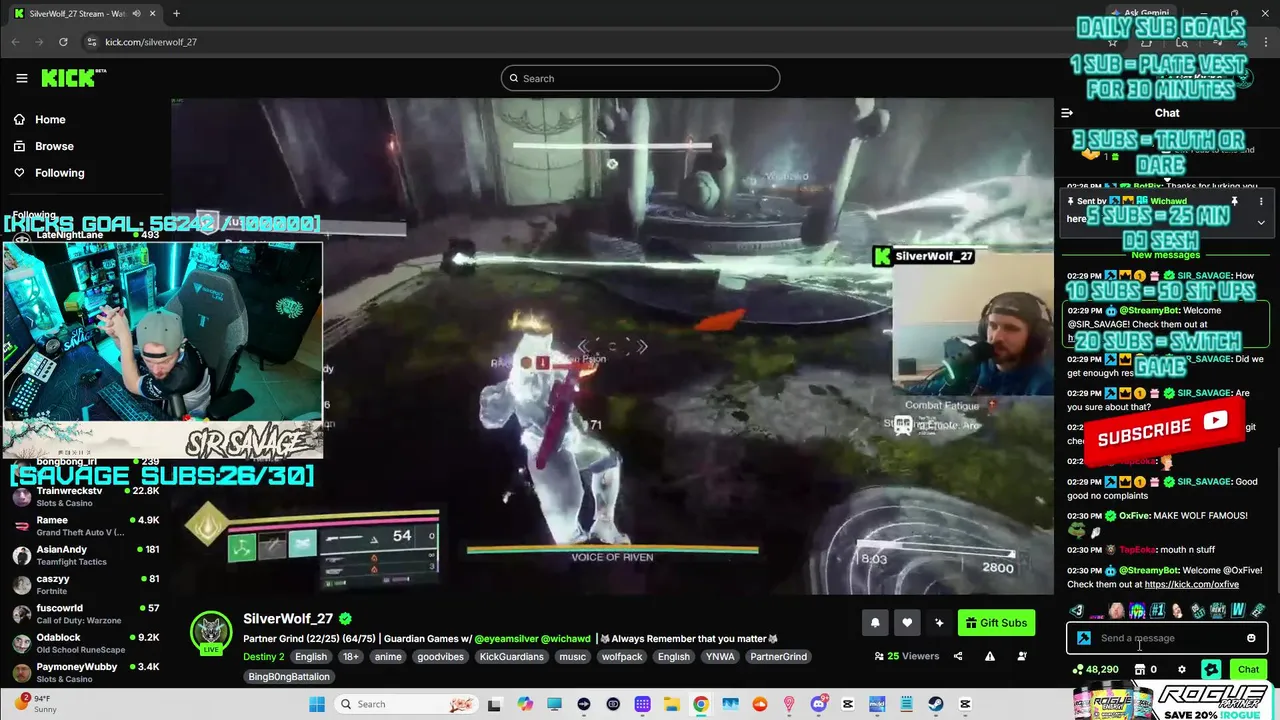
Task: Open fuscowrld channel in sidebar
Action: 85,613
